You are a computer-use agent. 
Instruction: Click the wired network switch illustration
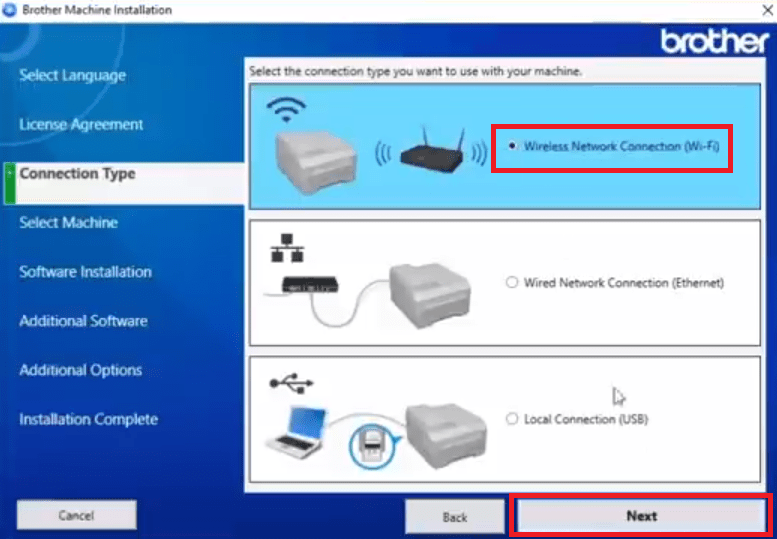click(x=310, y=284)
